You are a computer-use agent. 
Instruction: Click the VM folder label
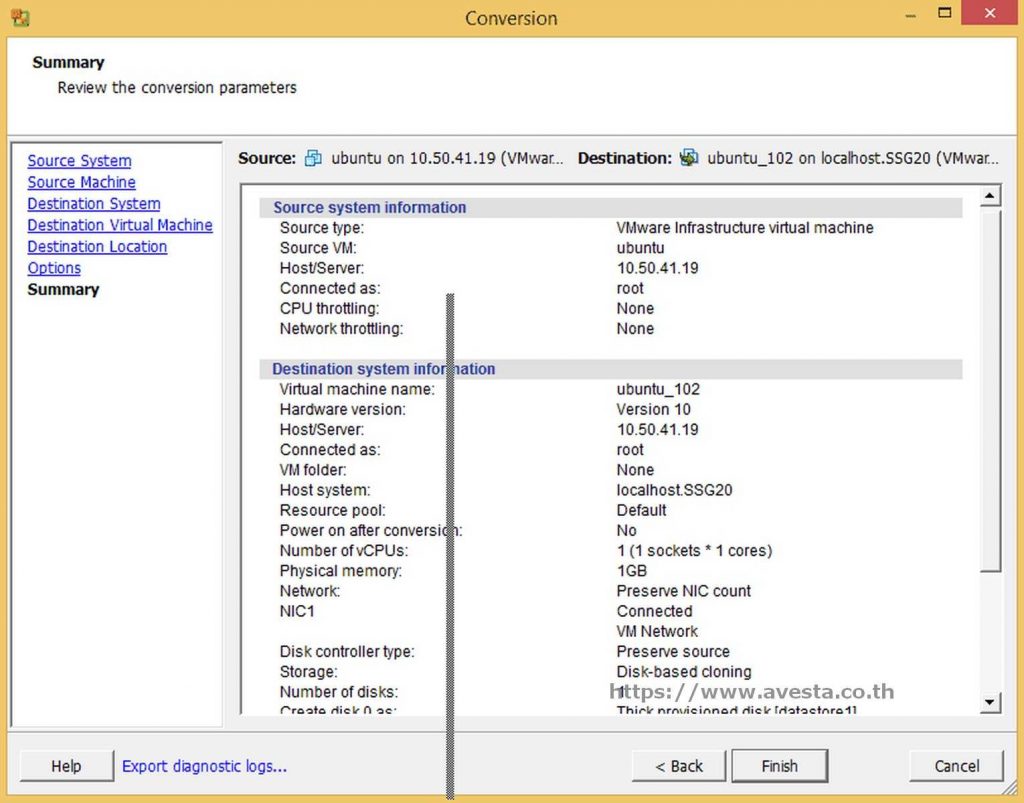point(313,470)
